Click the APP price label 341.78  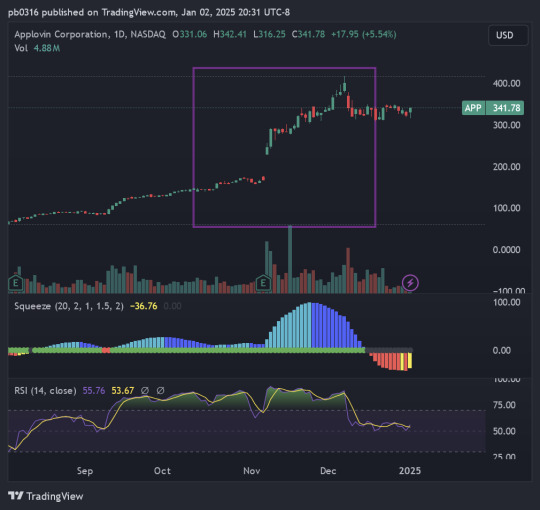[x=493, y=108]
